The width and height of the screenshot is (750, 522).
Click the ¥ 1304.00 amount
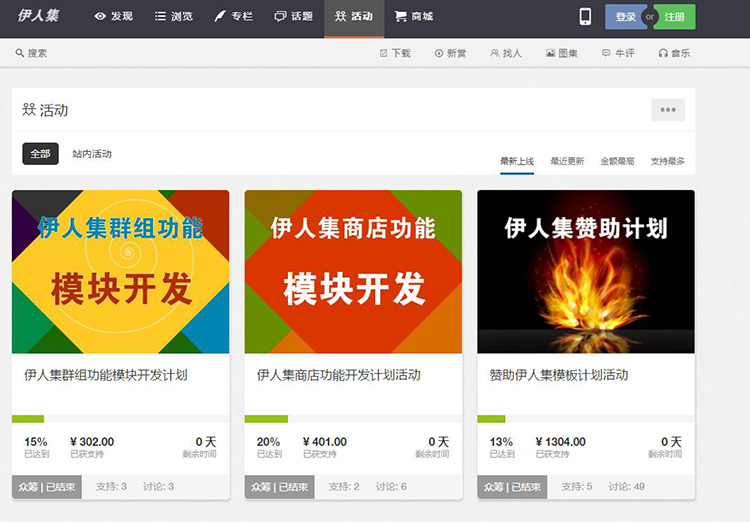point(561,442)
